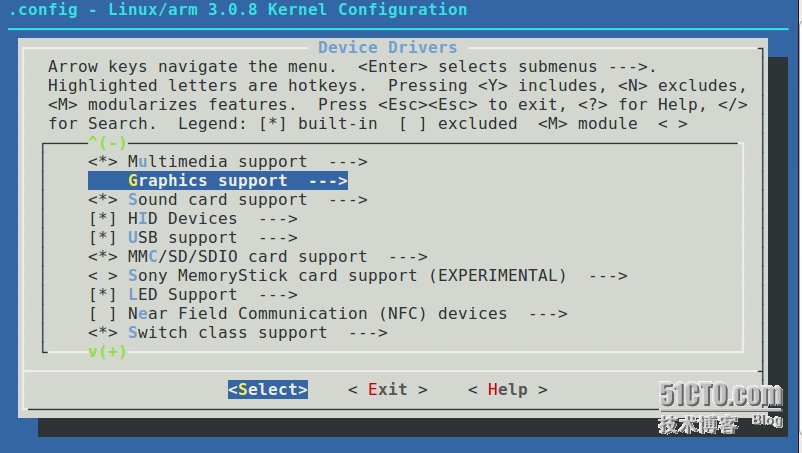Viewport: 802px width, 453px height.
Task: Toggle the HID Devices [*] checkbox
Action: point(102,219)
